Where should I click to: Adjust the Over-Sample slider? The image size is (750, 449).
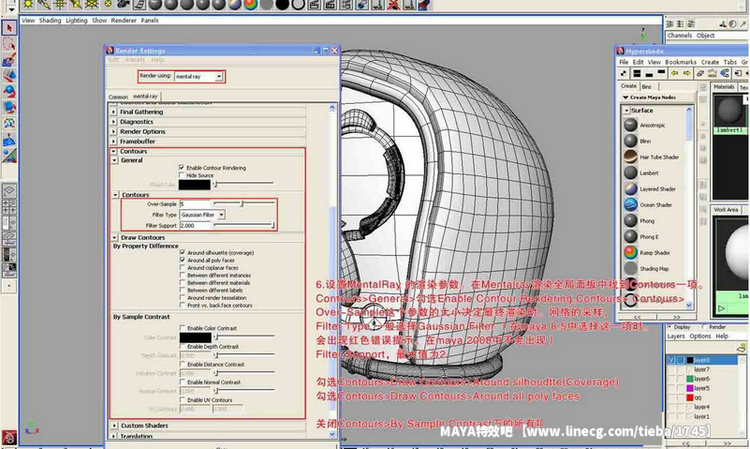pyautogui.click(x=244, y=204)
